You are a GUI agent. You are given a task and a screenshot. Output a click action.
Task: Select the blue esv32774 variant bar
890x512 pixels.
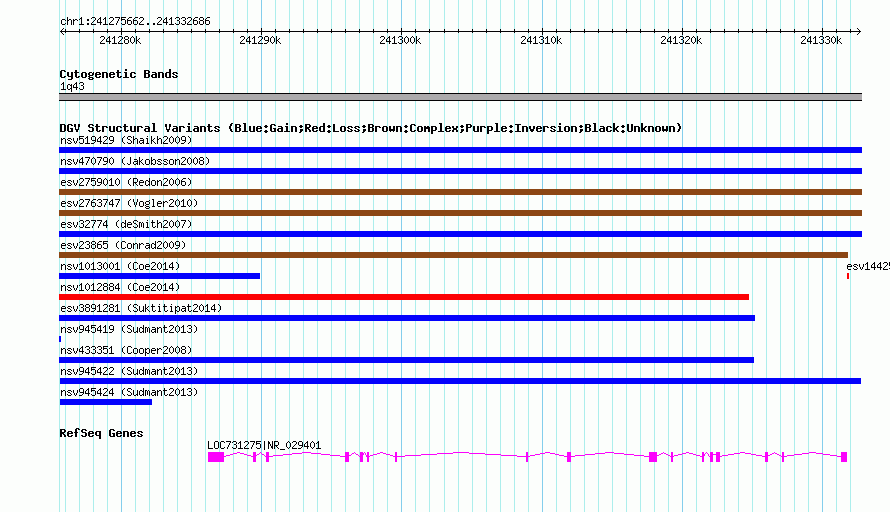click(460, 234)
